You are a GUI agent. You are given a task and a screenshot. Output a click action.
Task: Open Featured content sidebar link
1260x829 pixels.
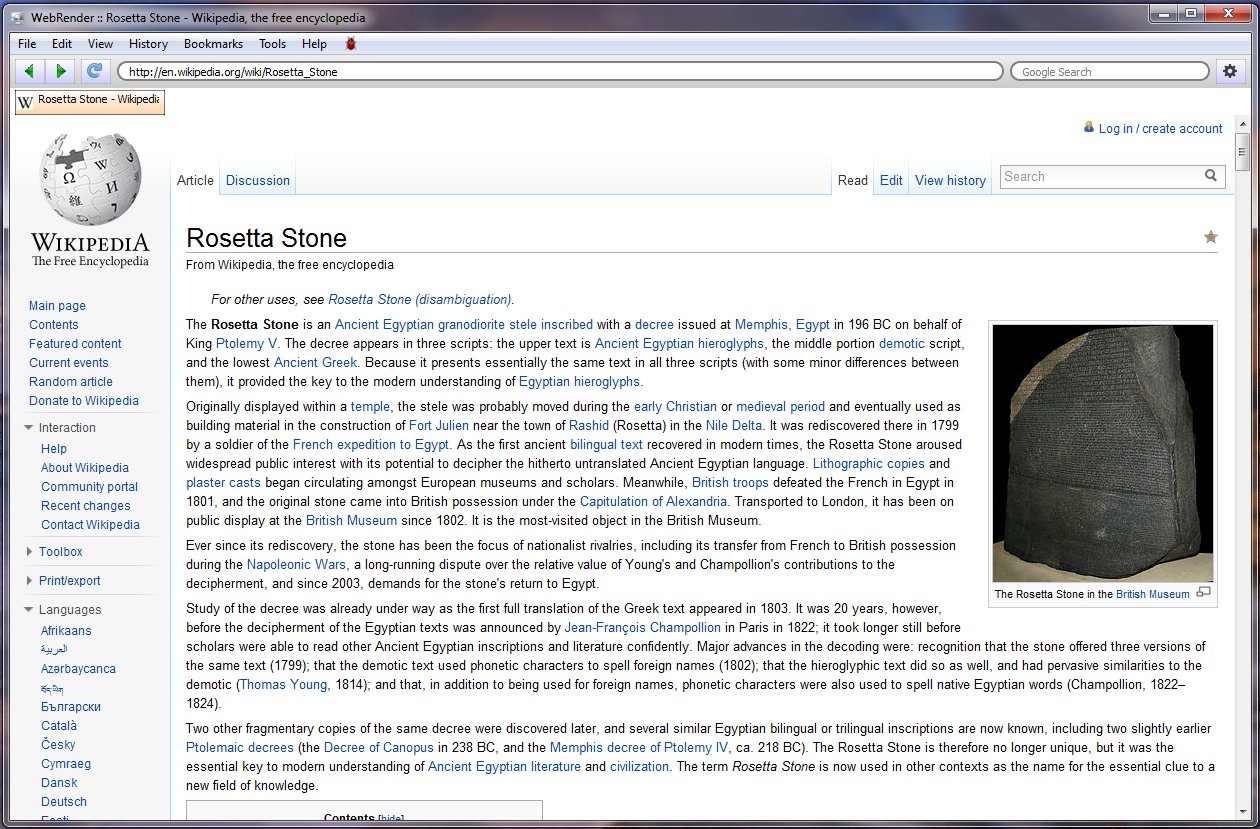75,344
